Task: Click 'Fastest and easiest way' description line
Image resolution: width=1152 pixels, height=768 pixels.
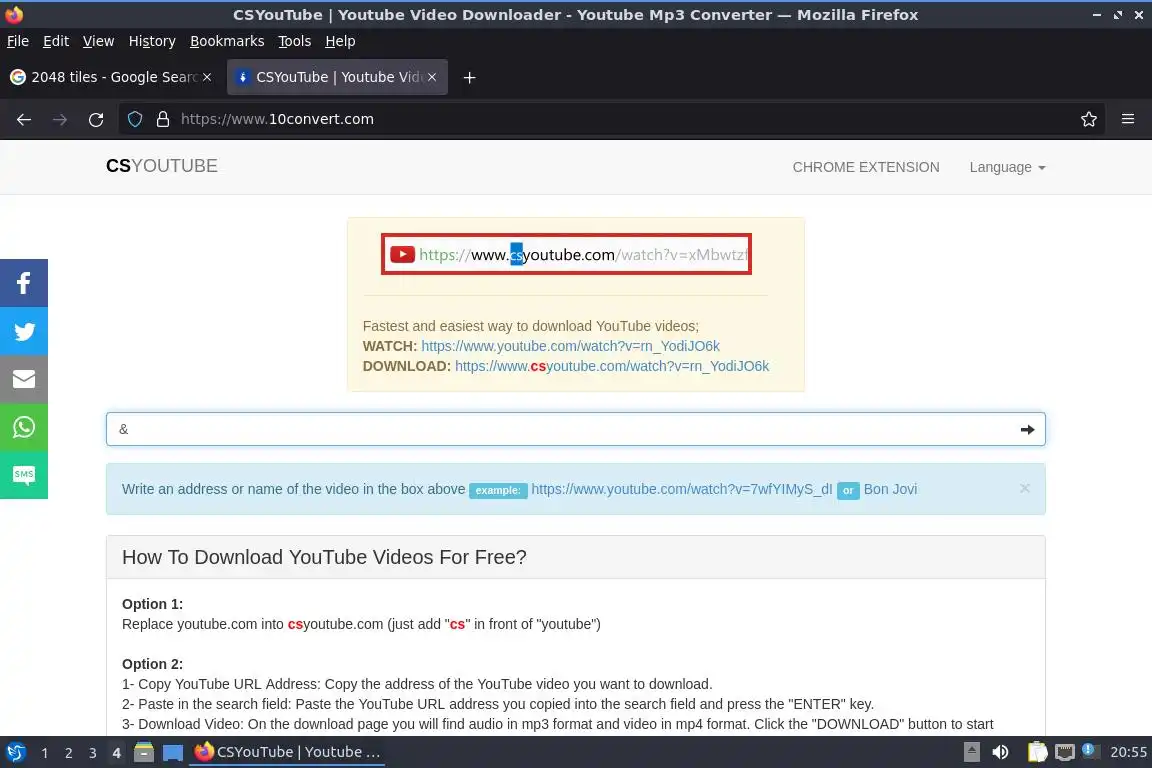Action: click(530, 326)
